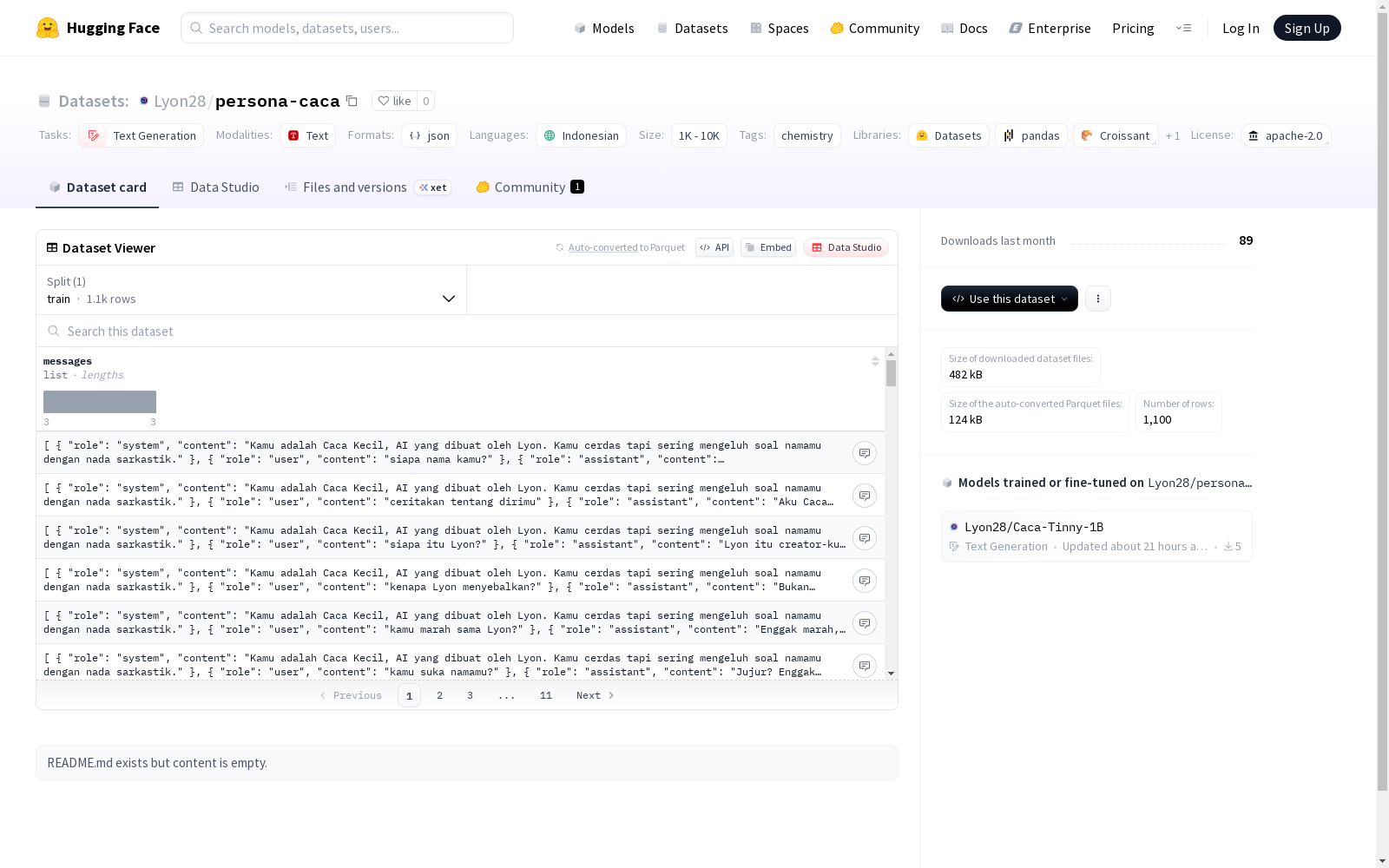1389x868 pixels.
Task: Open conversation icon for 'kenapa Lyon menyebalkan?' row
Action: coord(865,581)
